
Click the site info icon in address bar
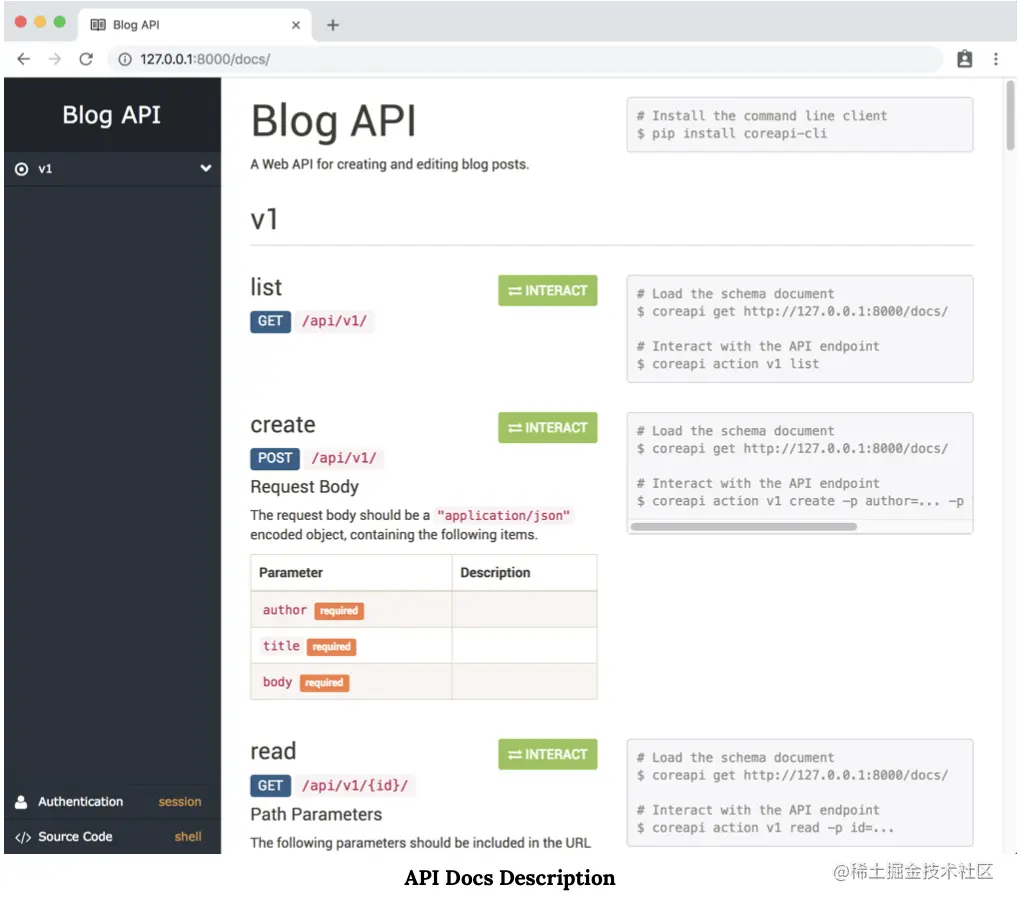tap(125, 59)
